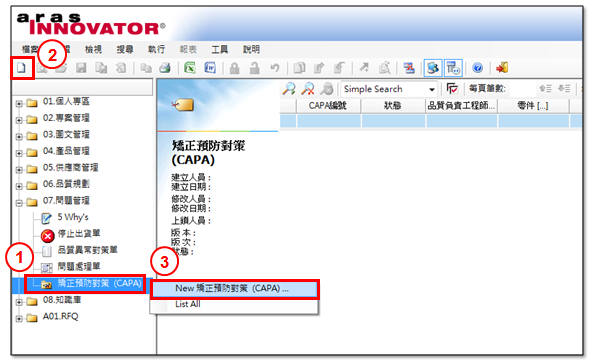
Task: Select 08.知識庫 folder label
Action: pos(62,300)
